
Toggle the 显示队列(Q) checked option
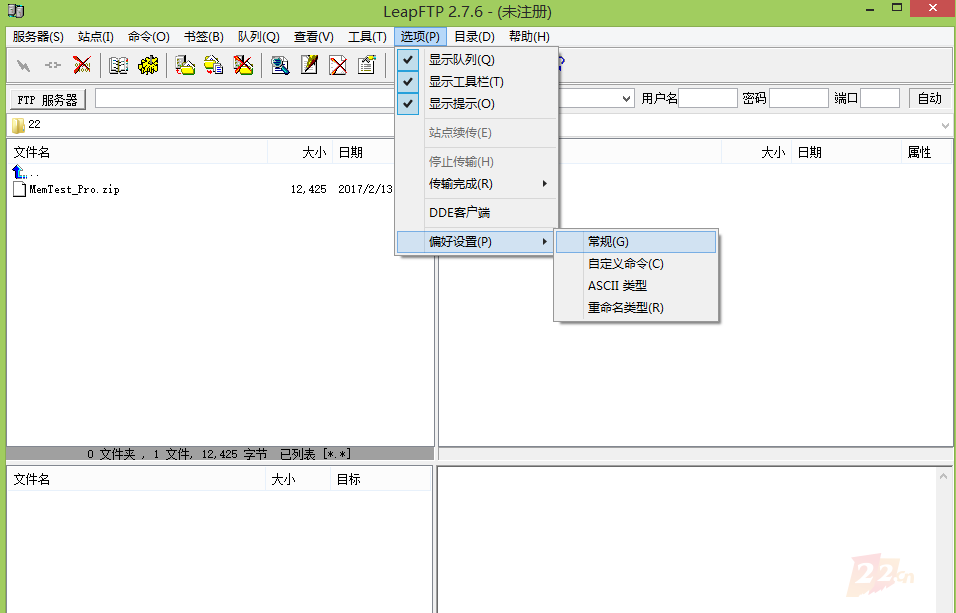pos(476,60)
